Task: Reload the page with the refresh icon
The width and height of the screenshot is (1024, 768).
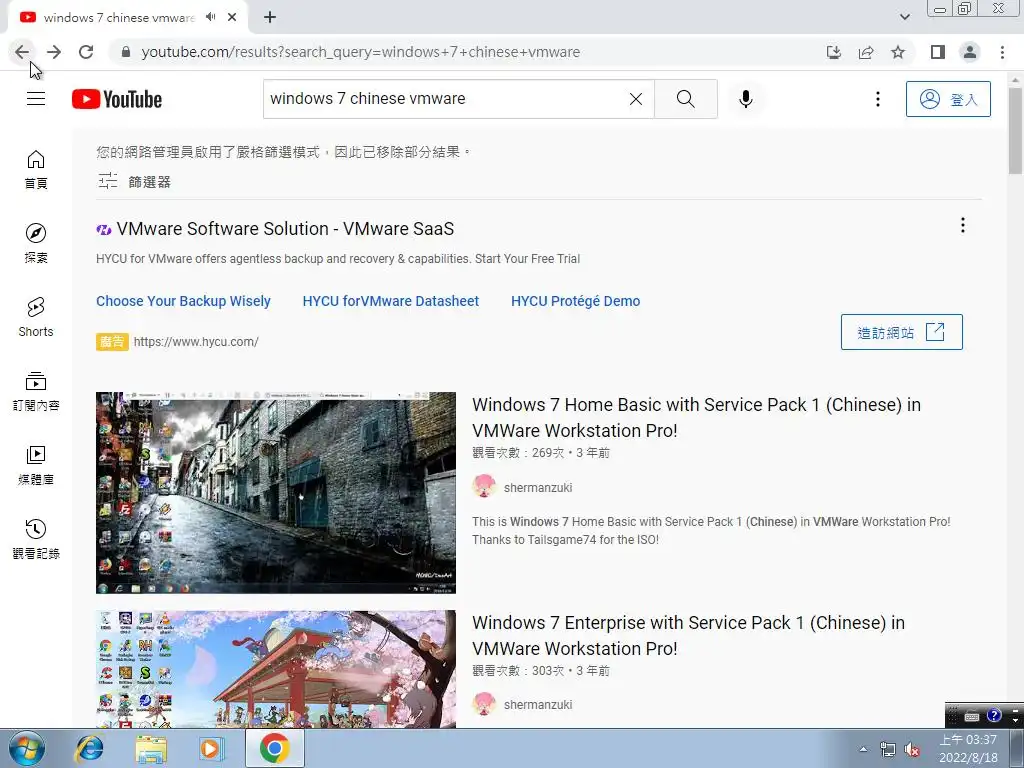Action: pyautogui.click(x=86, y=52)
